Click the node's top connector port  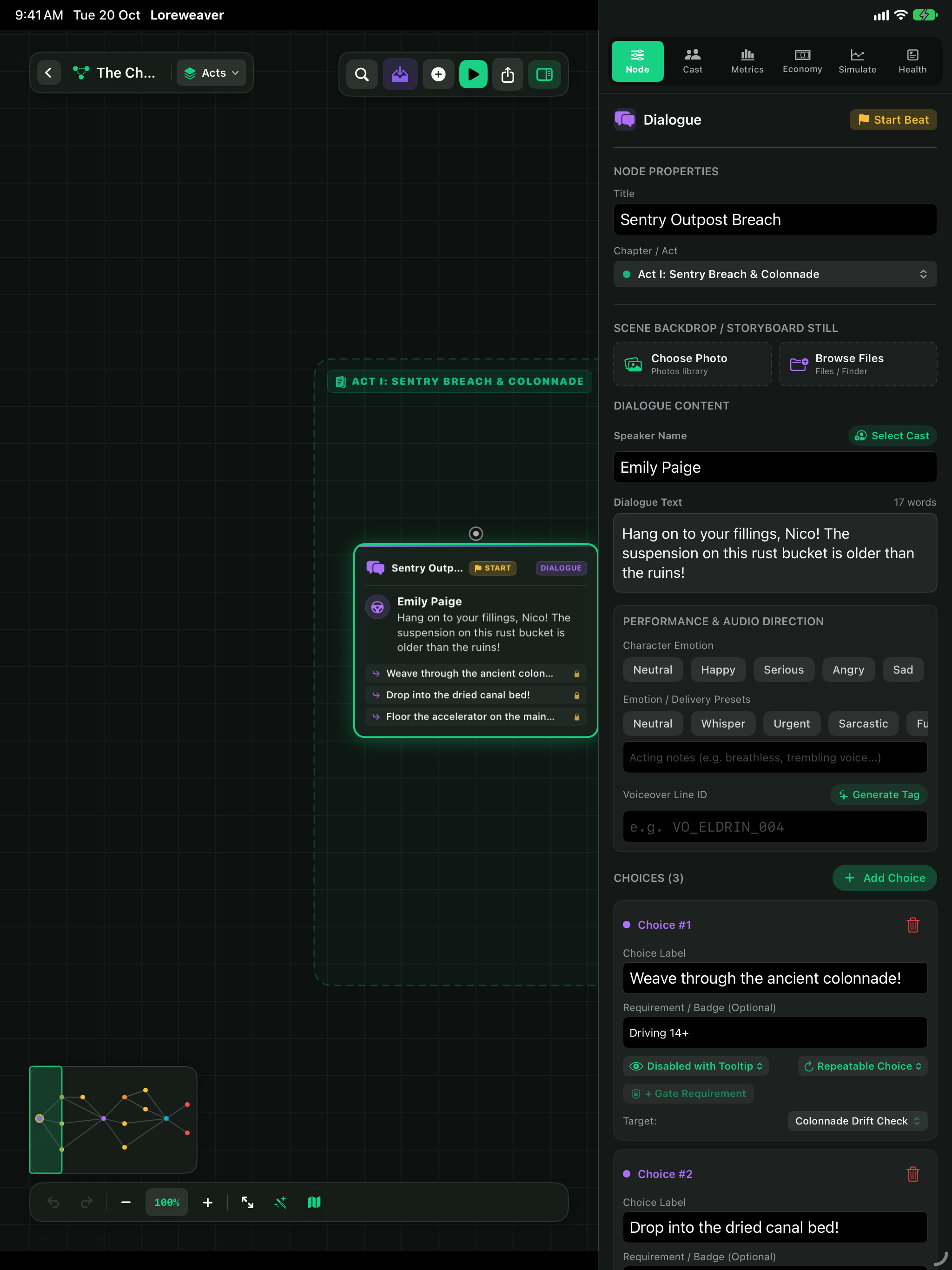pyautogui.click(x=476, y=533)
